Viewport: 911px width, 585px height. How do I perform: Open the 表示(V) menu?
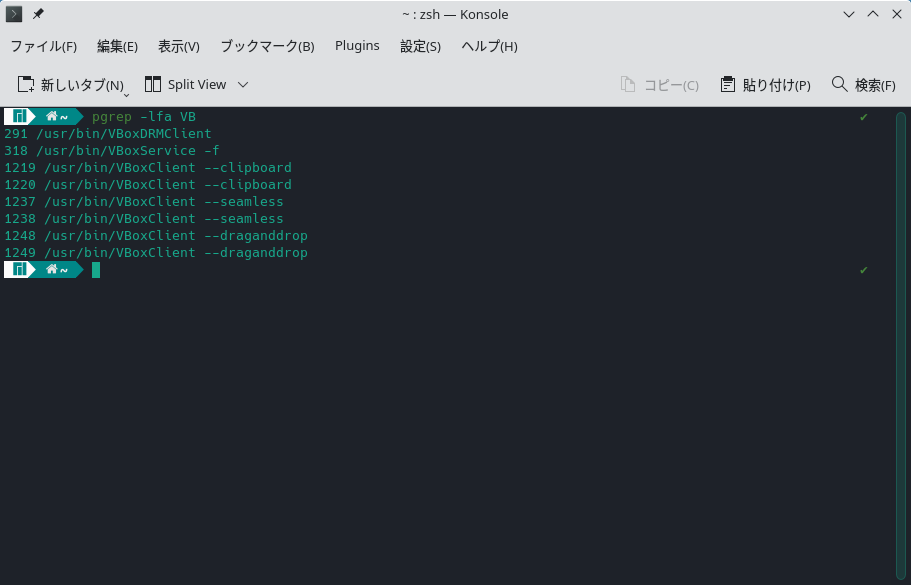click(x=179, y=46)
